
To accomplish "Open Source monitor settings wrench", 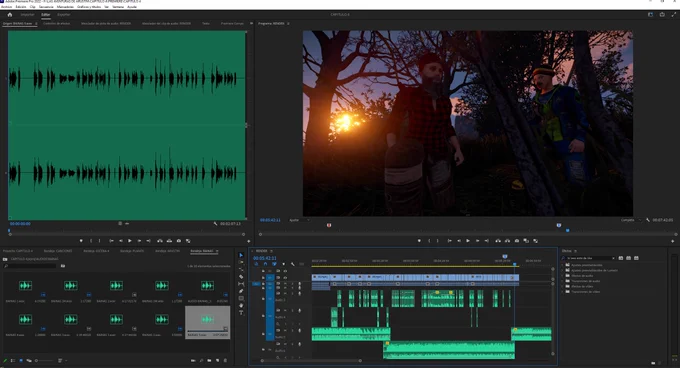I will pos(216,224).
